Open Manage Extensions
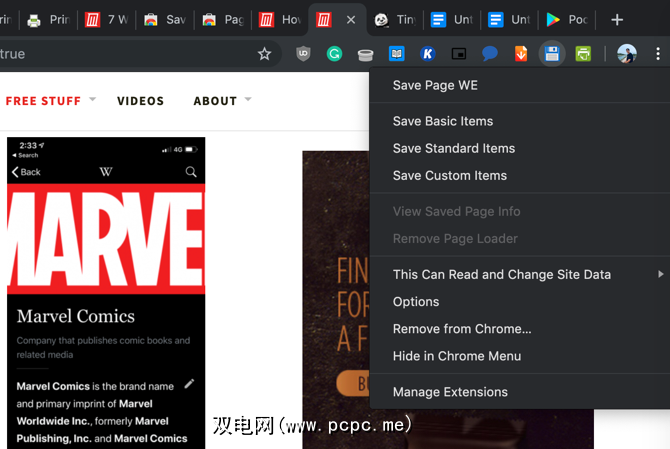Viewport: 670px width, 449px height. (x=520, y=392)
